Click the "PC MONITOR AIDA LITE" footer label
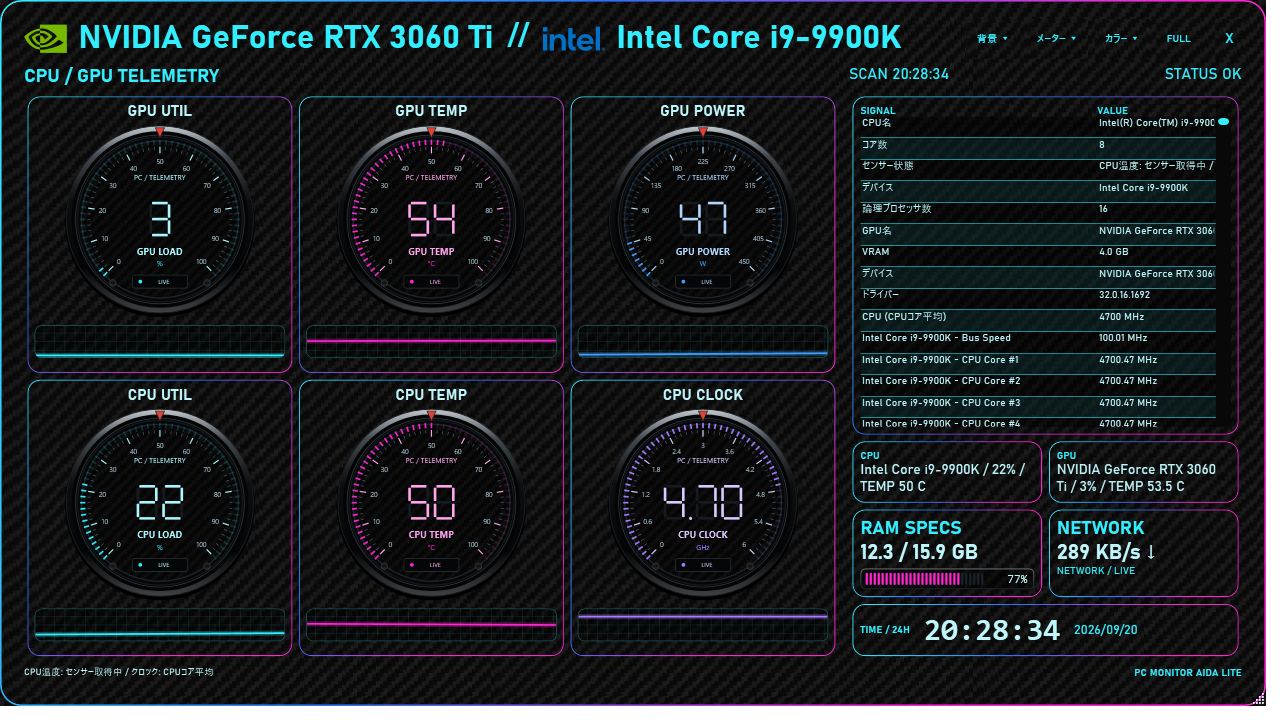The image size is (1280, 720). tap(1188, 673)
